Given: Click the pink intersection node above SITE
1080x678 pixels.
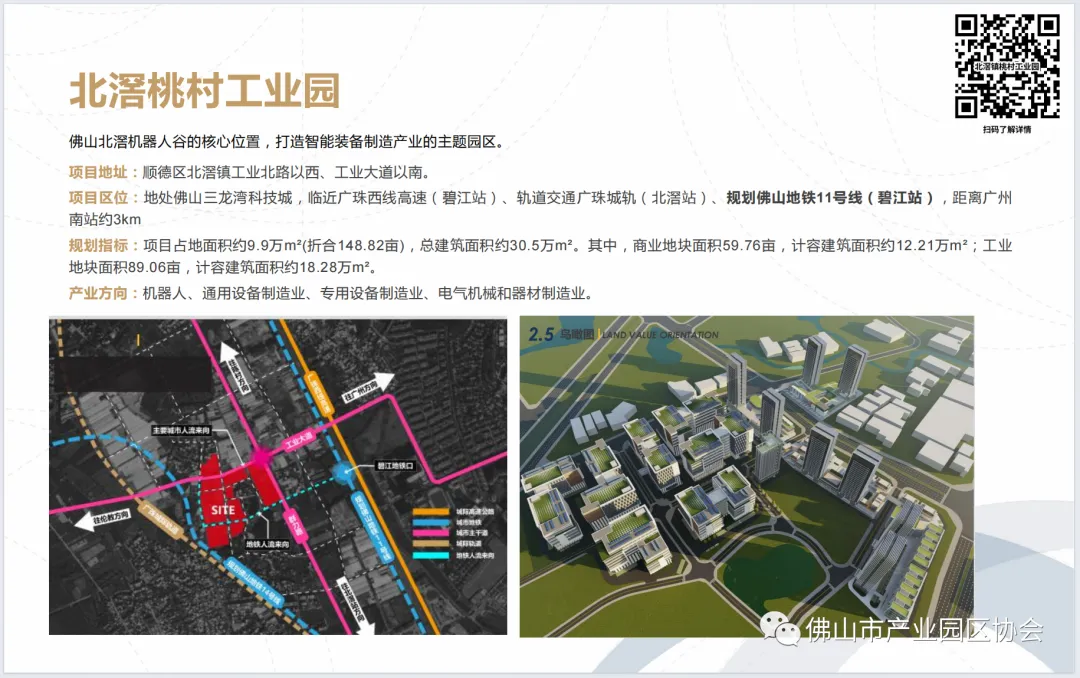Looking at the screenshot, I should tap(261, 458).
